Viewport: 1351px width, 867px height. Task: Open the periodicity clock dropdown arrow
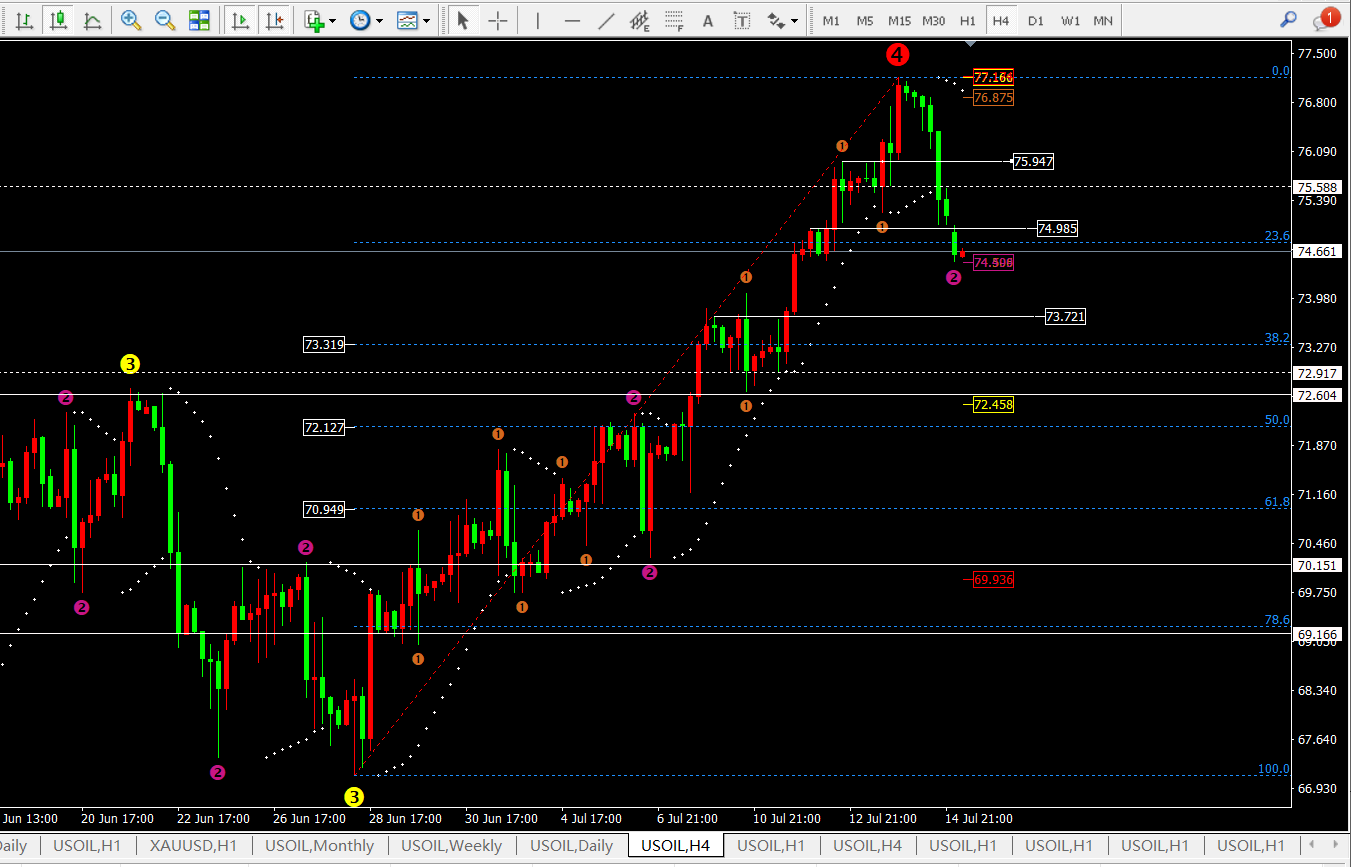(x=379, y=20)
